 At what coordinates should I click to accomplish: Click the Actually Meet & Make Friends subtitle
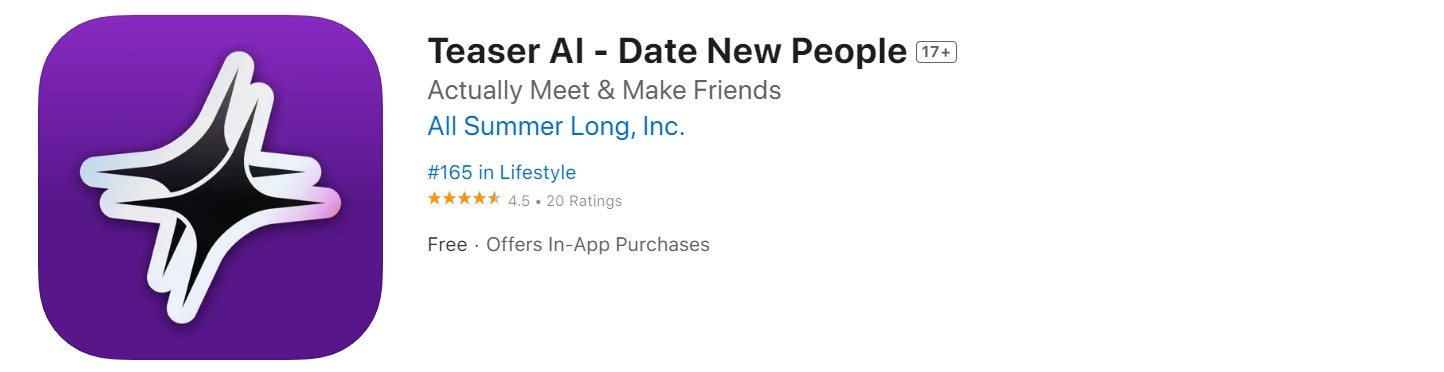click(604, 90)
